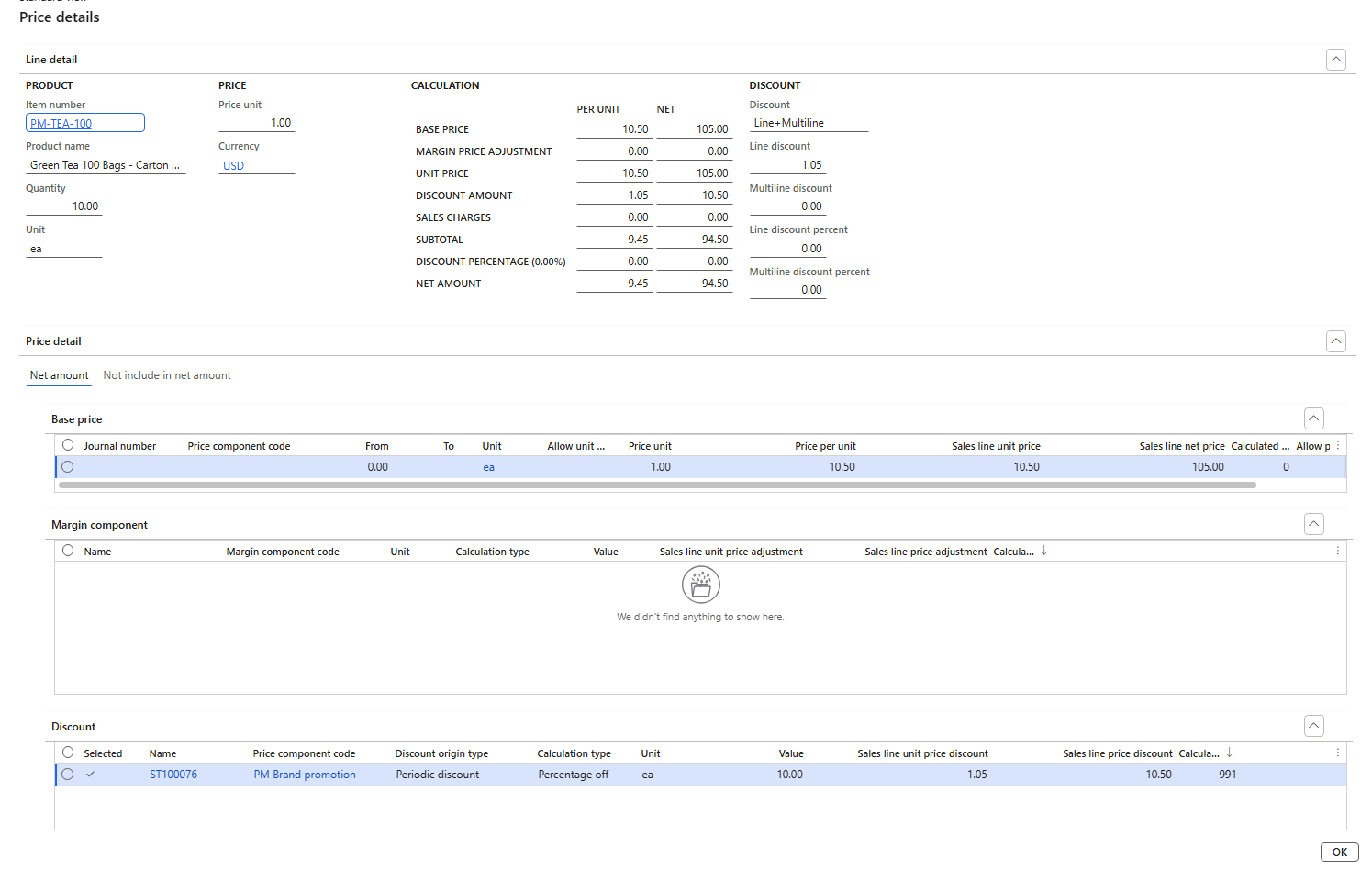Click Periodic discount cell
The width and height of the screenshot is (1372, 881).
[438, 775]
